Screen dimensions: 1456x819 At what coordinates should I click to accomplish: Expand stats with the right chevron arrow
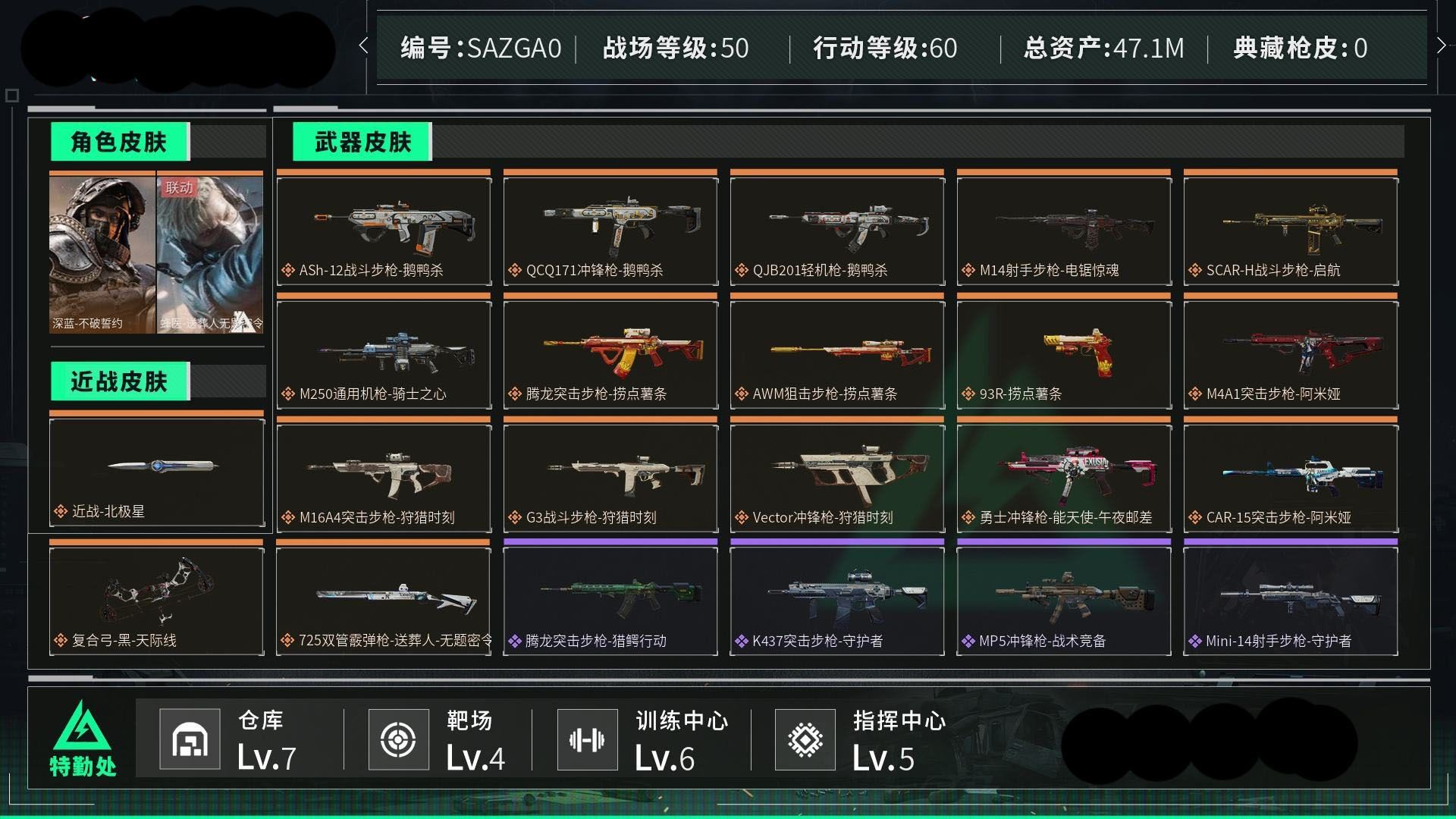point(1441,46)
